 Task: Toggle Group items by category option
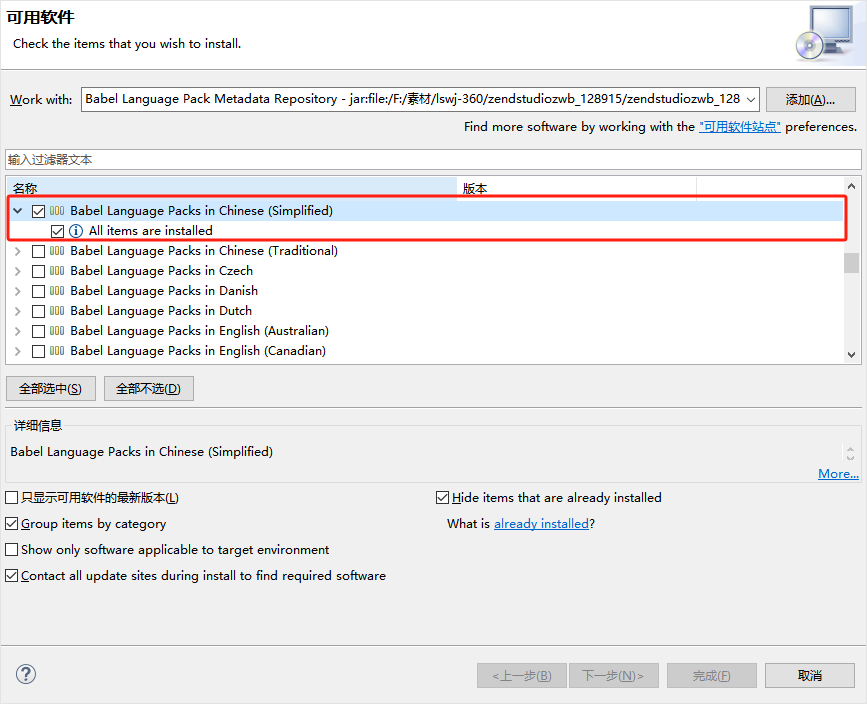(12, 524)
